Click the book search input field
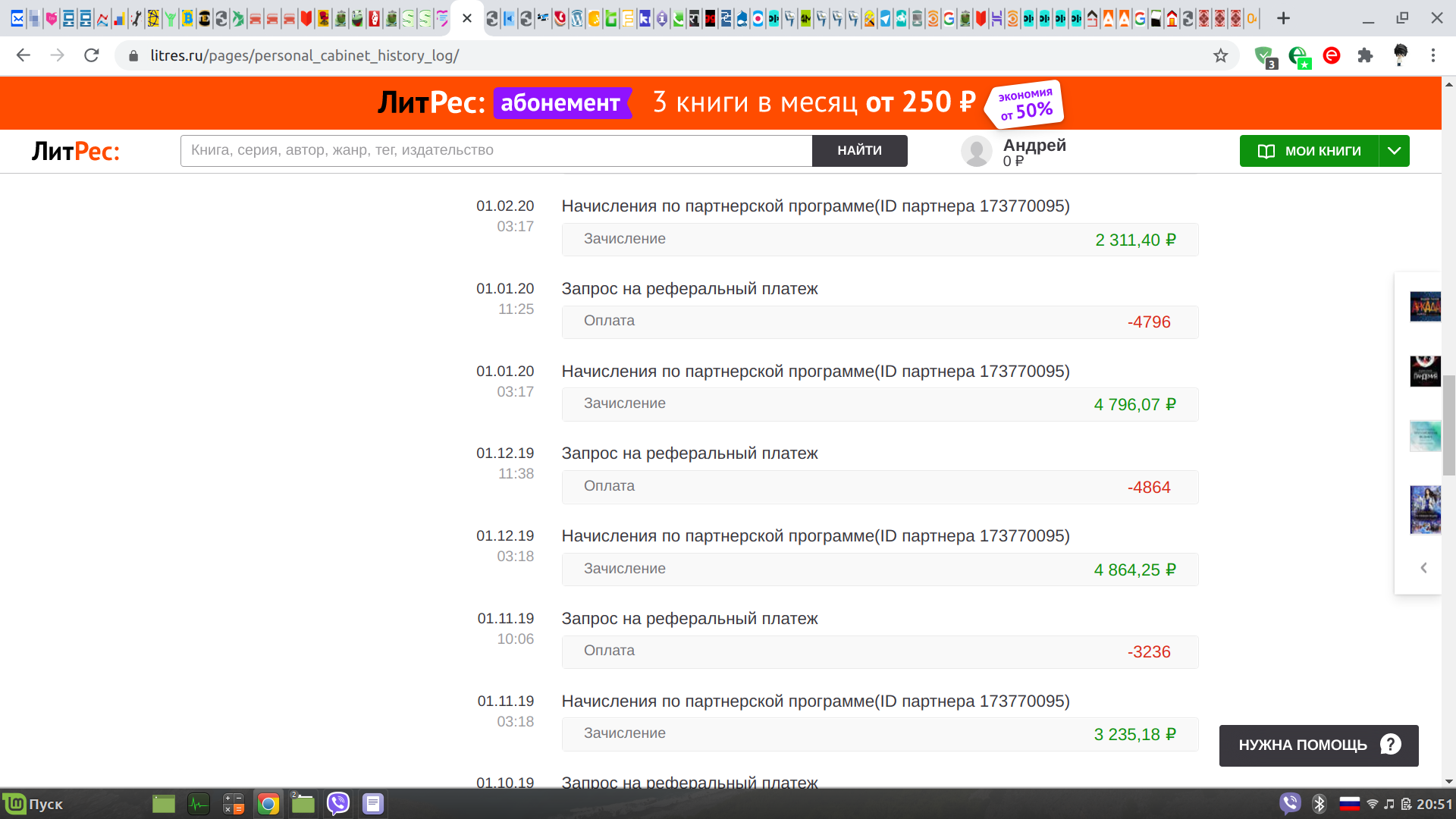 click(496, 151)
